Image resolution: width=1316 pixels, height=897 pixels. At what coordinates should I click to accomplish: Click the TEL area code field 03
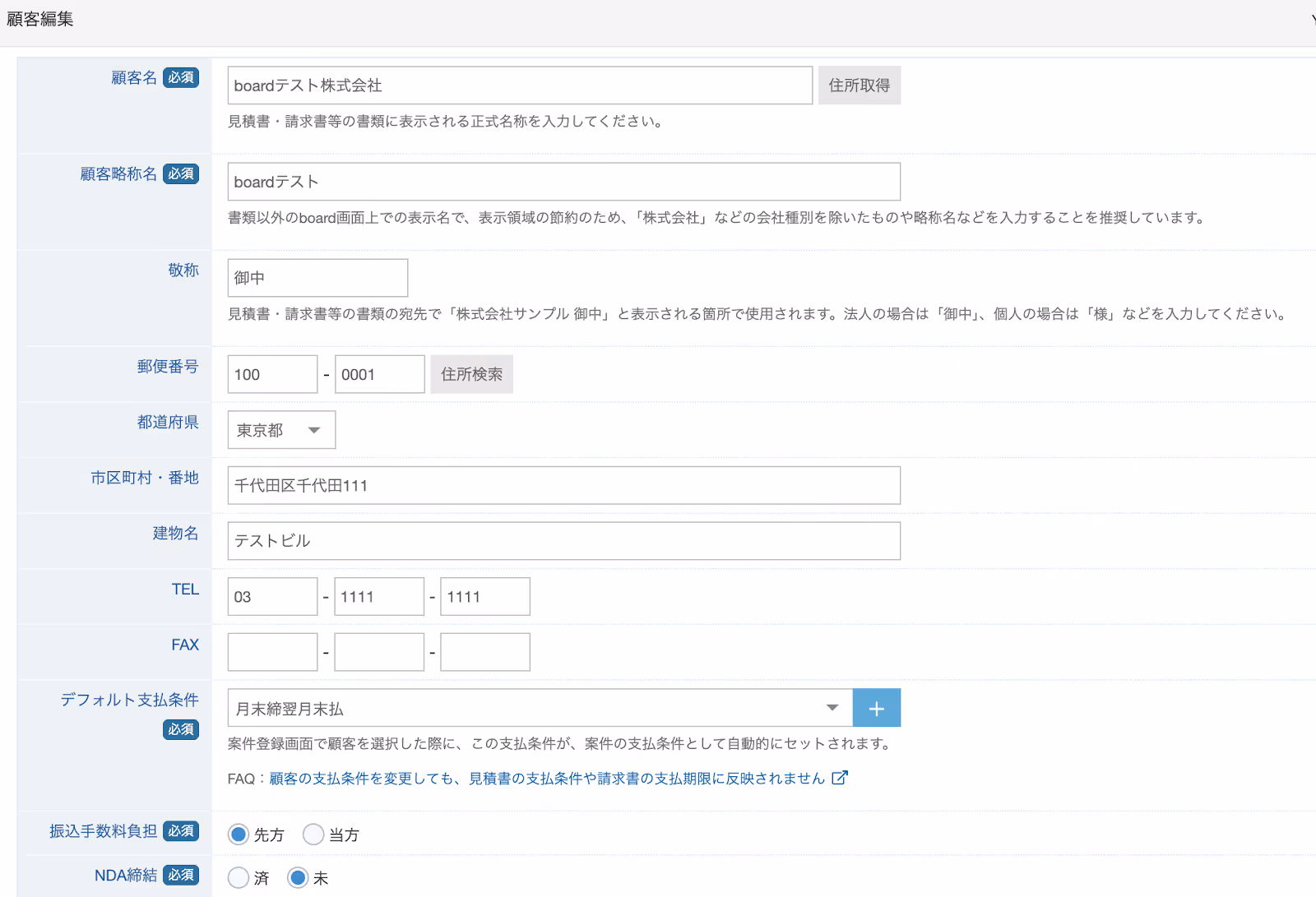coord(272,597)
